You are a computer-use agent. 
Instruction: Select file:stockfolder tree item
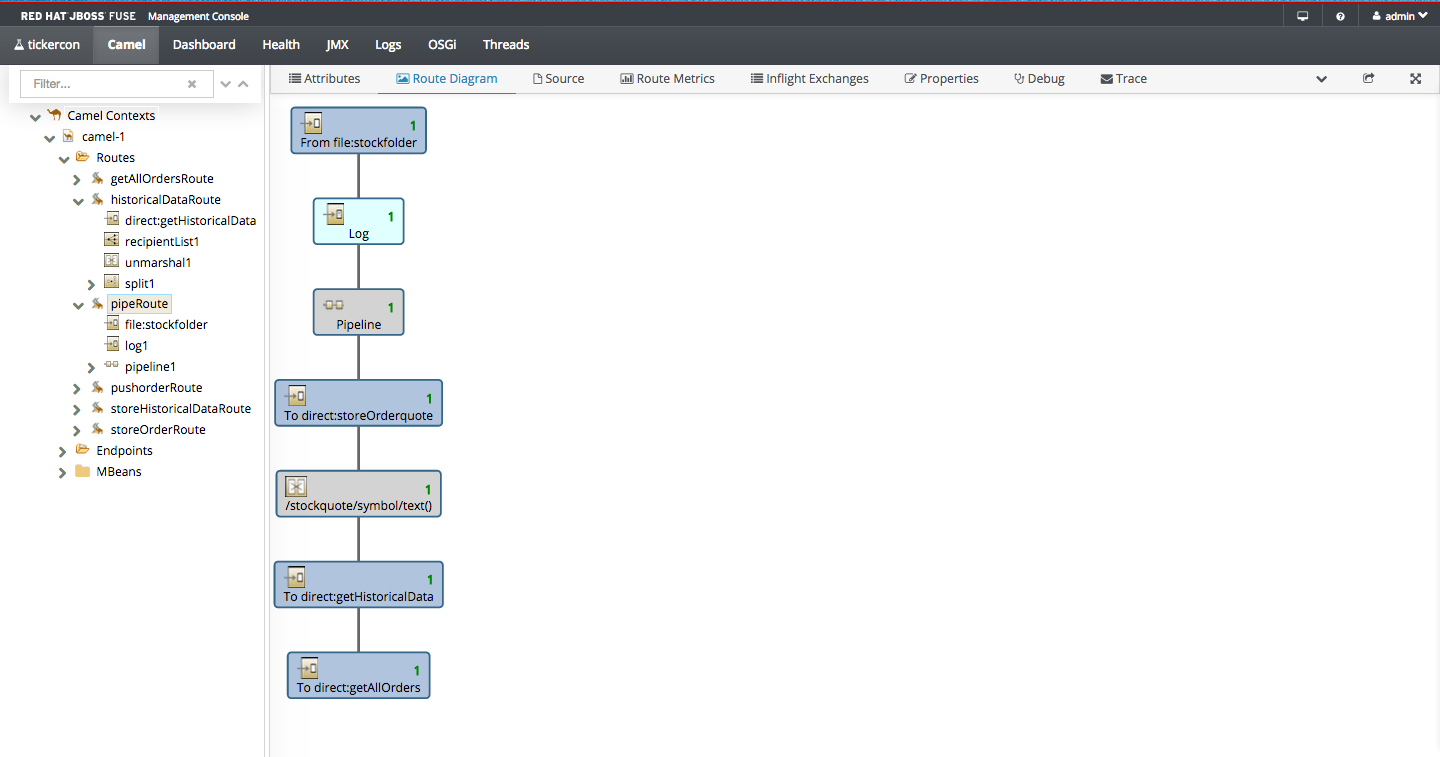pos(166,325)
